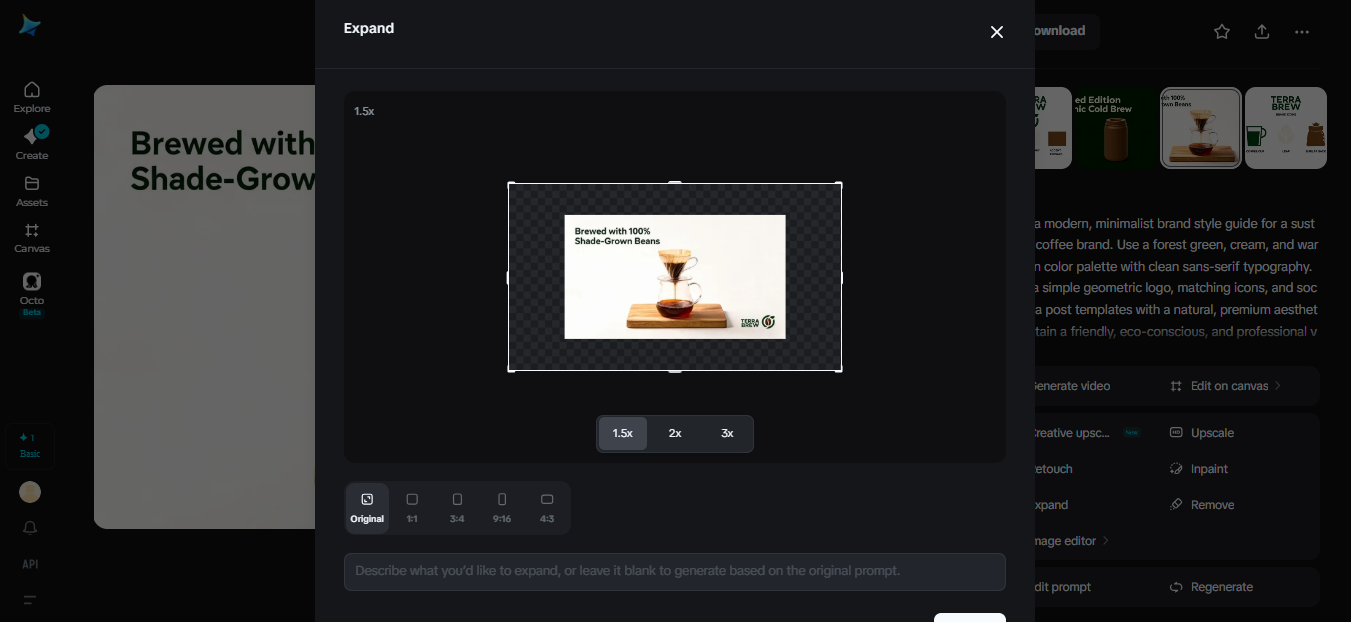Click the Retouch option
This screenshot has width=1351, height=622.
[1054, 469]
